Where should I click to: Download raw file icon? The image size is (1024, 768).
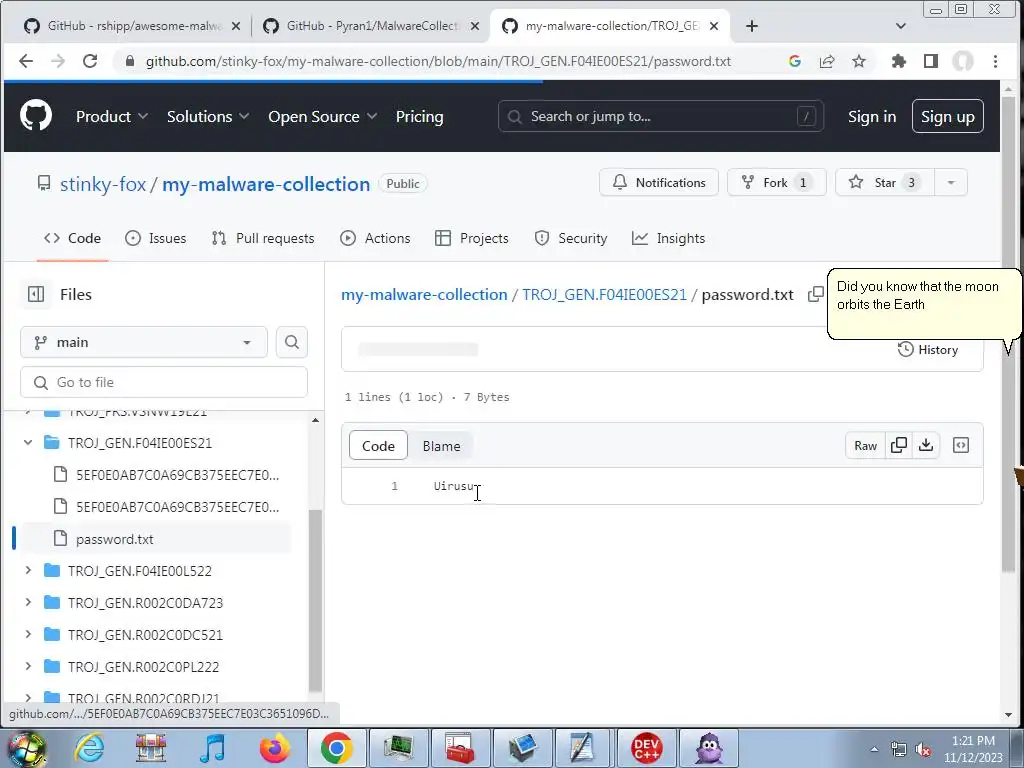click(926, 445)
